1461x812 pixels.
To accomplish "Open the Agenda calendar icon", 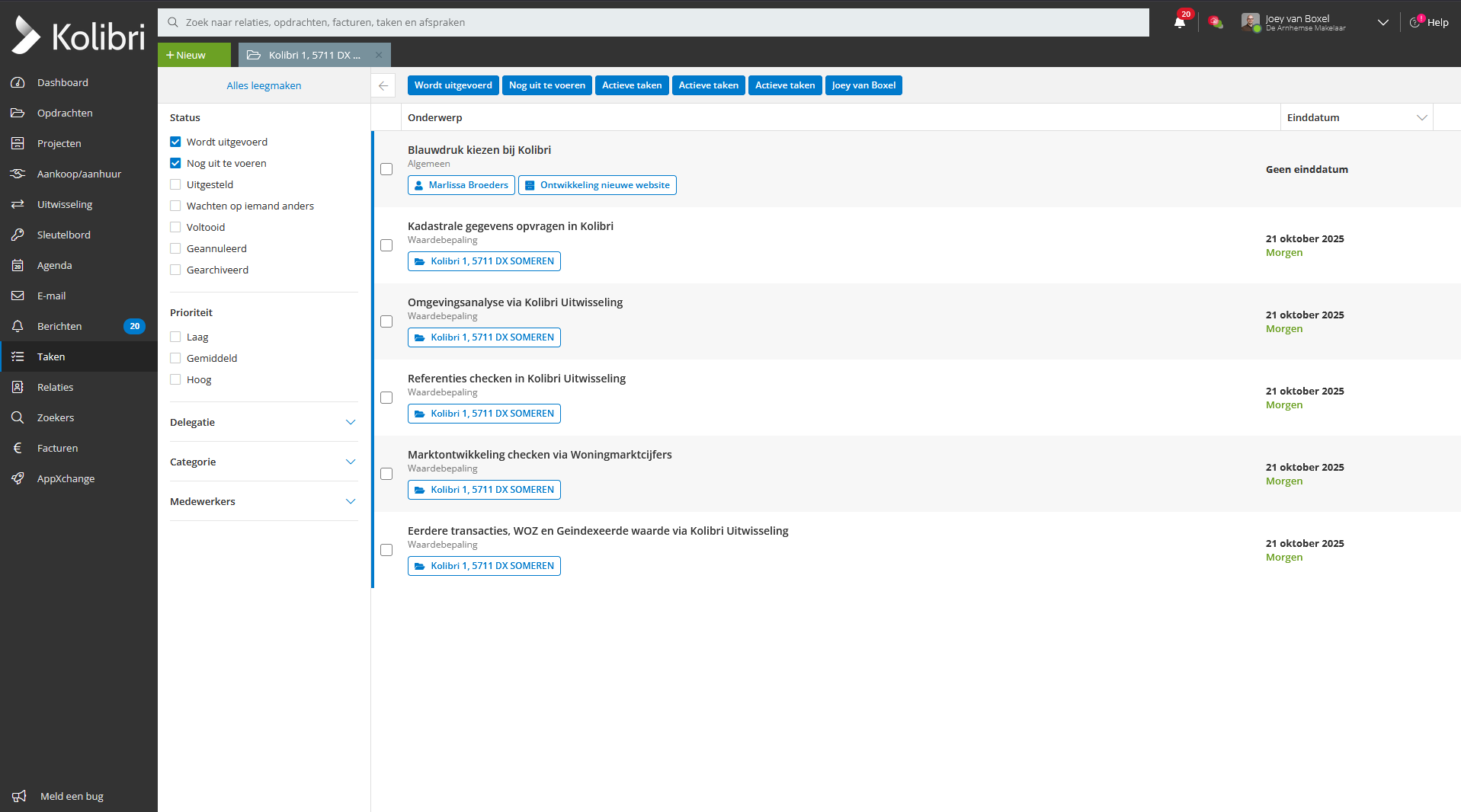I will 18,265.
